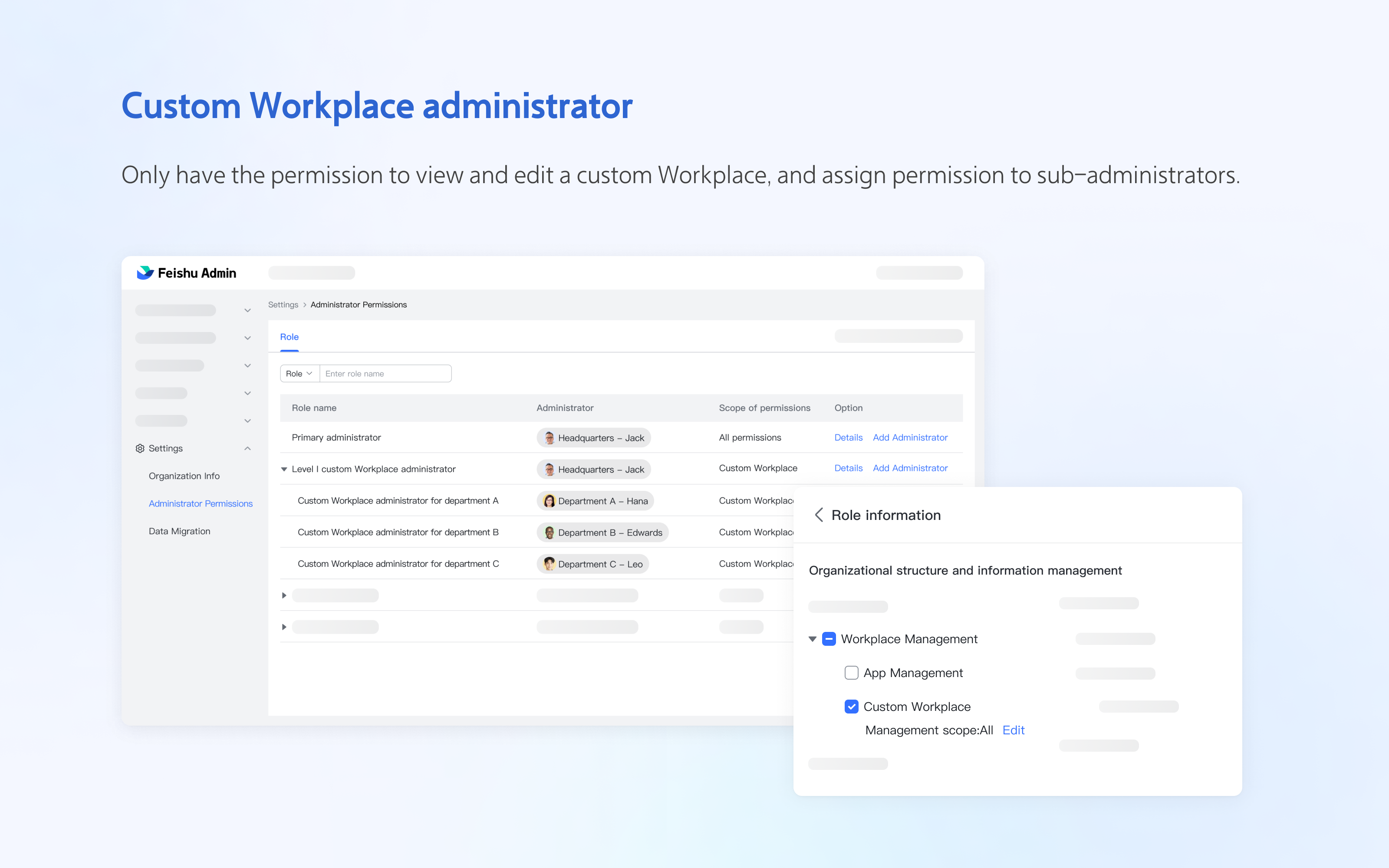This screenshot has height=868, width=1389.
Task: Click Department A – Hana's avatar
Action: [x=549, y=500]
